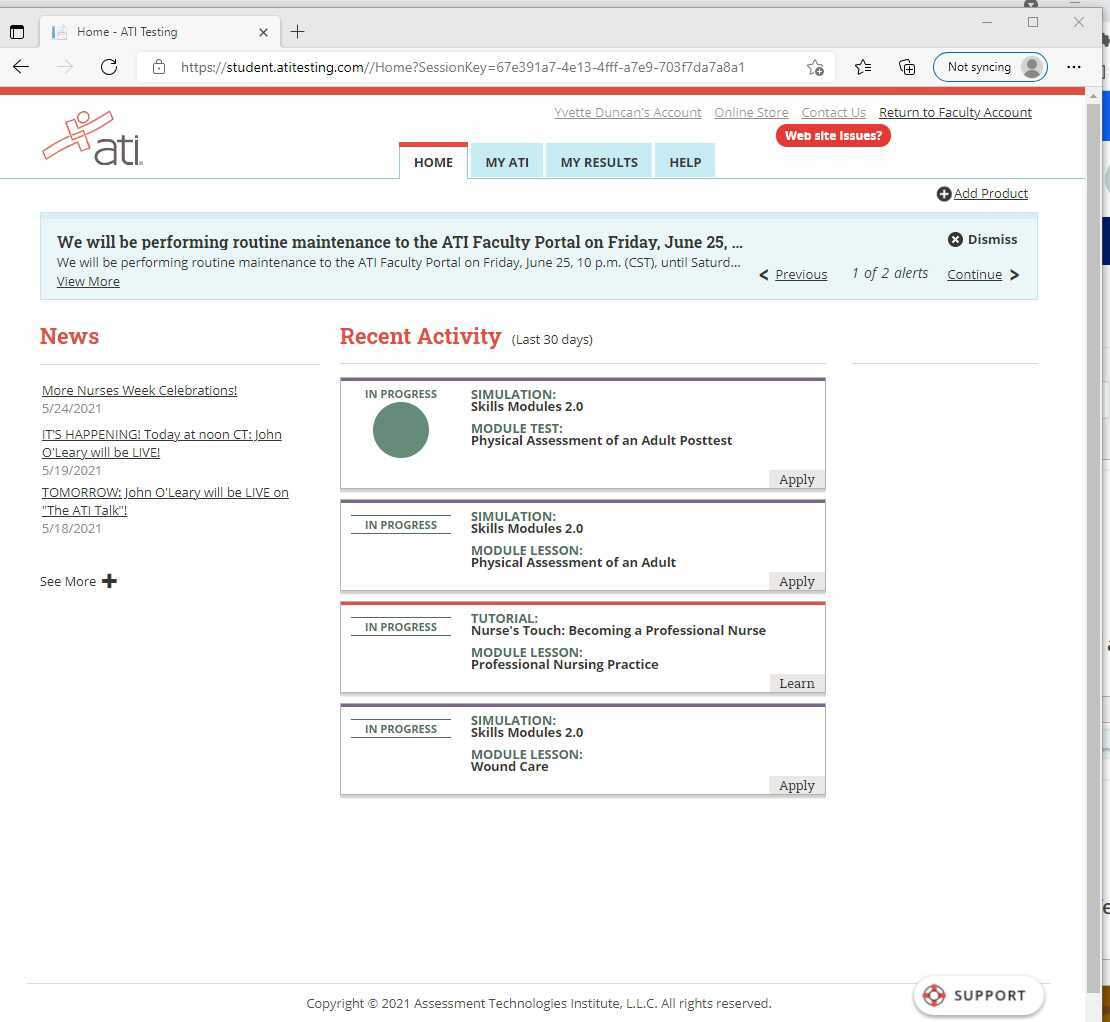The image size is (1110, 1022).
Task: Click the favorites star in the address bar
Action: pos(815,67)
